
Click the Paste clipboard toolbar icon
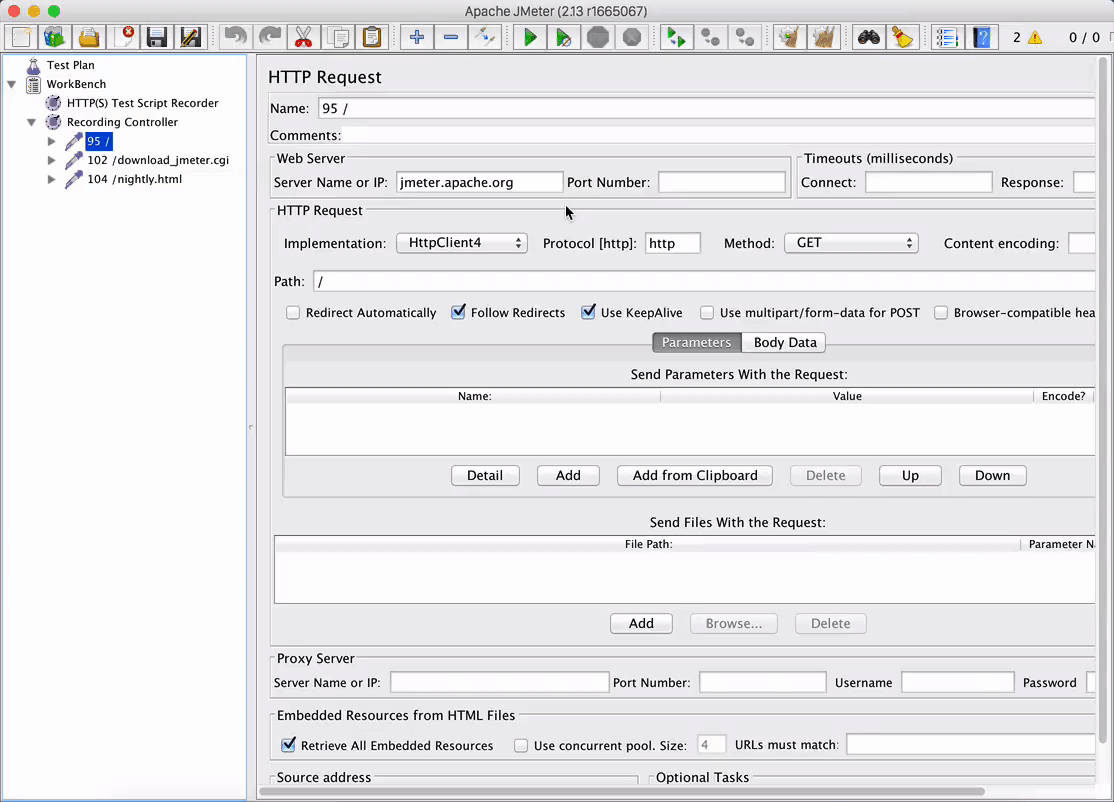point(372,38)
